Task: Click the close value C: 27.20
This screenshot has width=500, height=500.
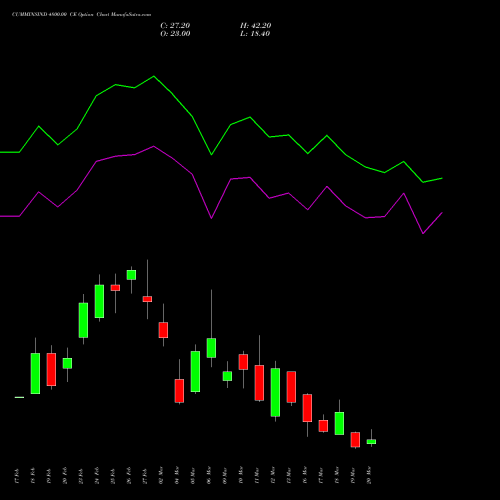Action: point(175,26)
